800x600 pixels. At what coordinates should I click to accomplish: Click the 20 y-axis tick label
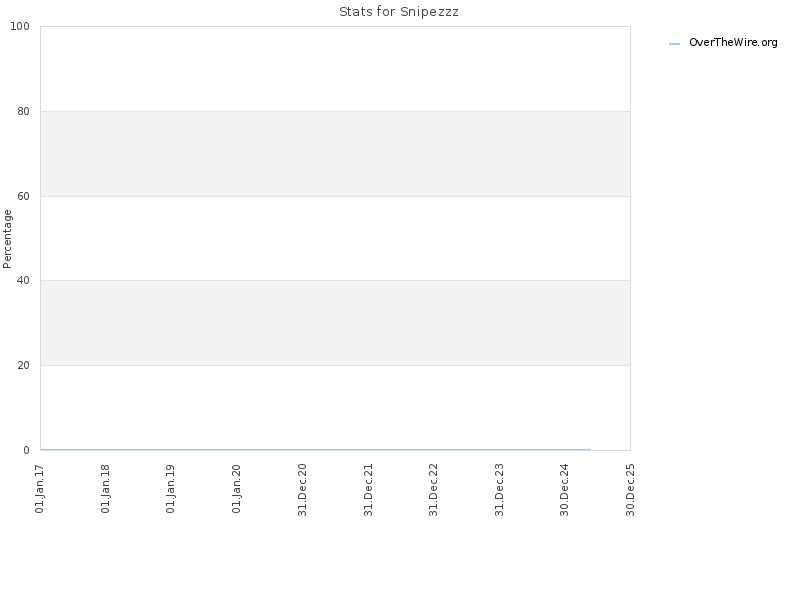[x=23, y=365]
